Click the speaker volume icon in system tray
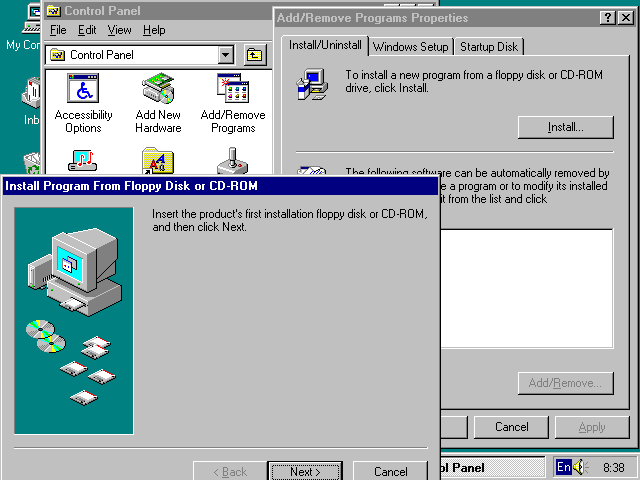Screen dimensions: 640x480 point(581,467)
